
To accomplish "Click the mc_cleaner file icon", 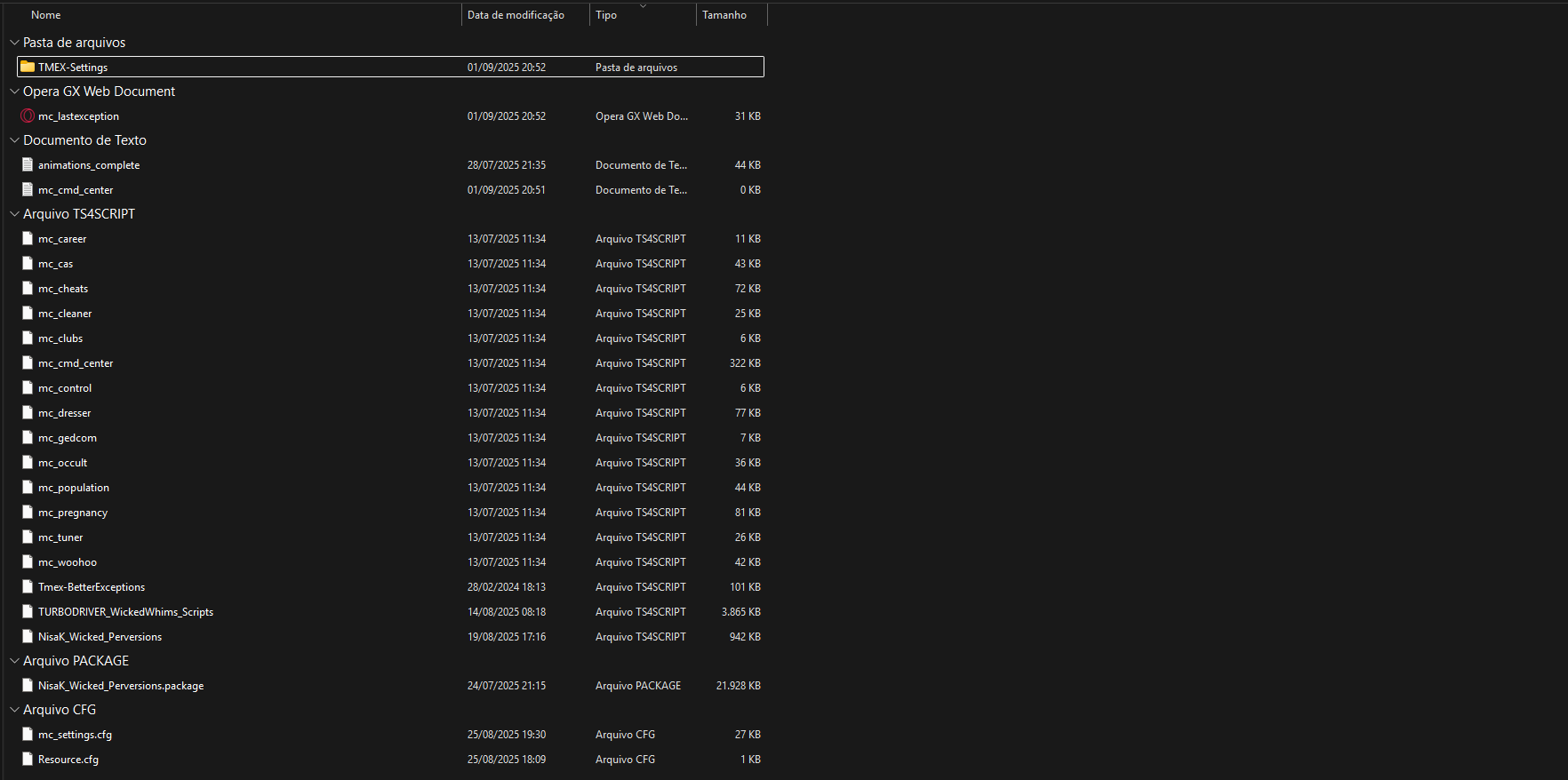I will click(28, 313).
